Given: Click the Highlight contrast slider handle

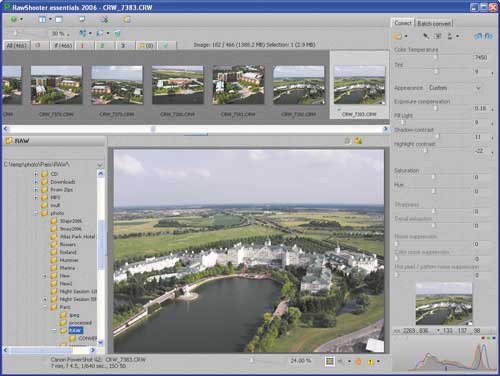Looking at the screenshot, I should coord(425,150).
